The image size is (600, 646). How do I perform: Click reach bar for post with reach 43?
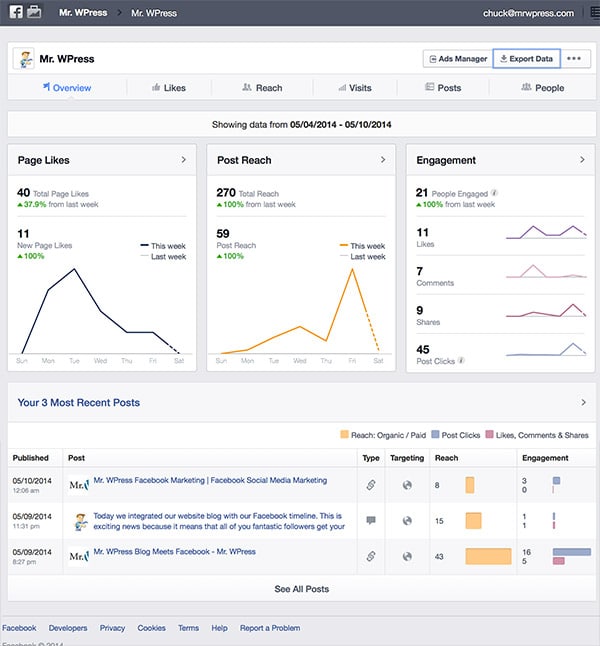pos(488,556)
